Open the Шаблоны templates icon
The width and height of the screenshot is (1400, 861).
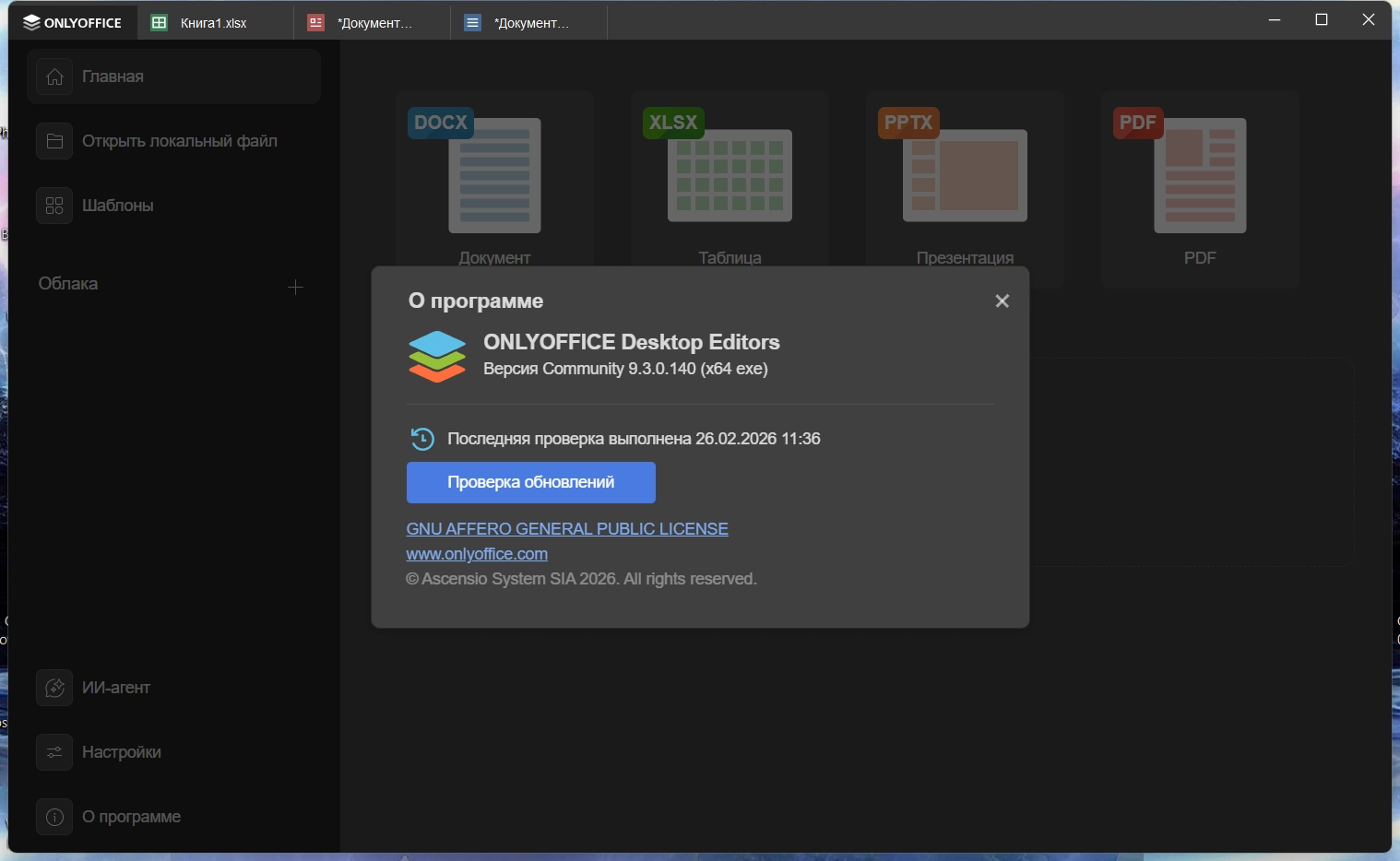tap(54, 206)
